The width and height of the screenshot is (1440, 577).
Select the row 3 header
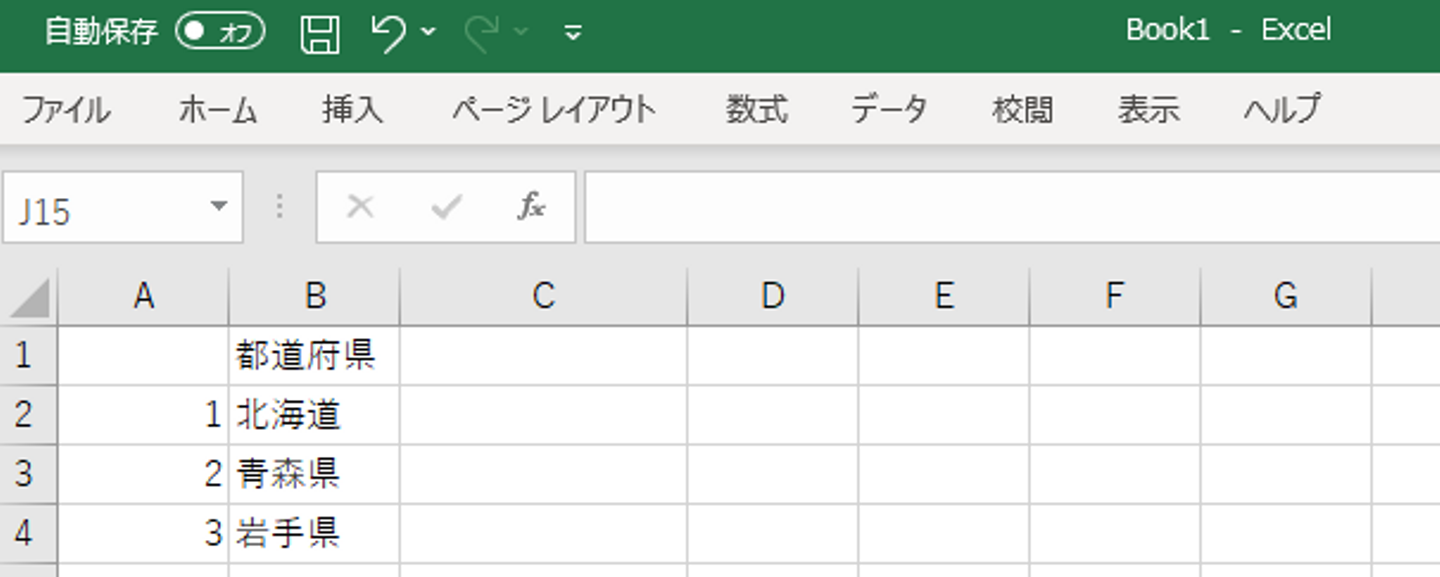pyautogui.click(x=24, y=474)
